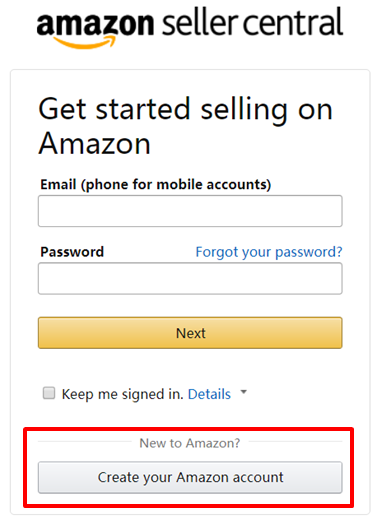377x524 pixels.
Task: Click the Get started selling on Amazon heading
Action: (x=185, y=126)
